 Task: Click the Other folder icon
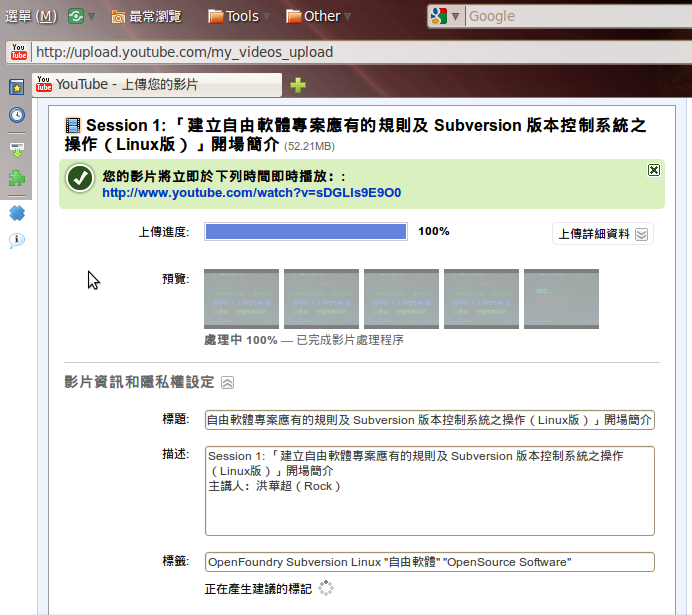(293, 16)
